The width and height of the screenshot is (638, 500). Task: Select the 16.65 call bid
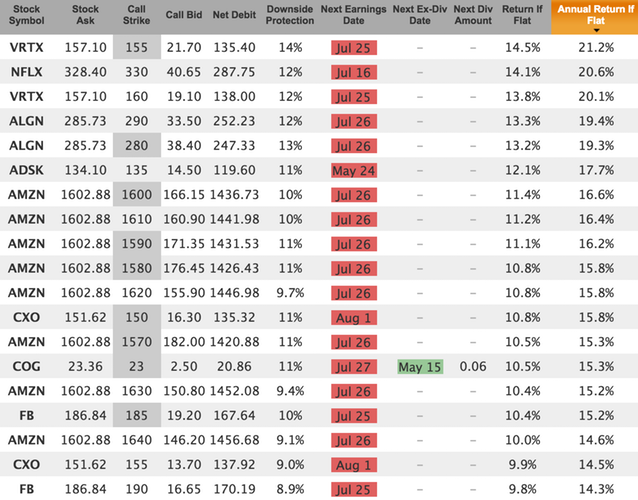point(184,489)
